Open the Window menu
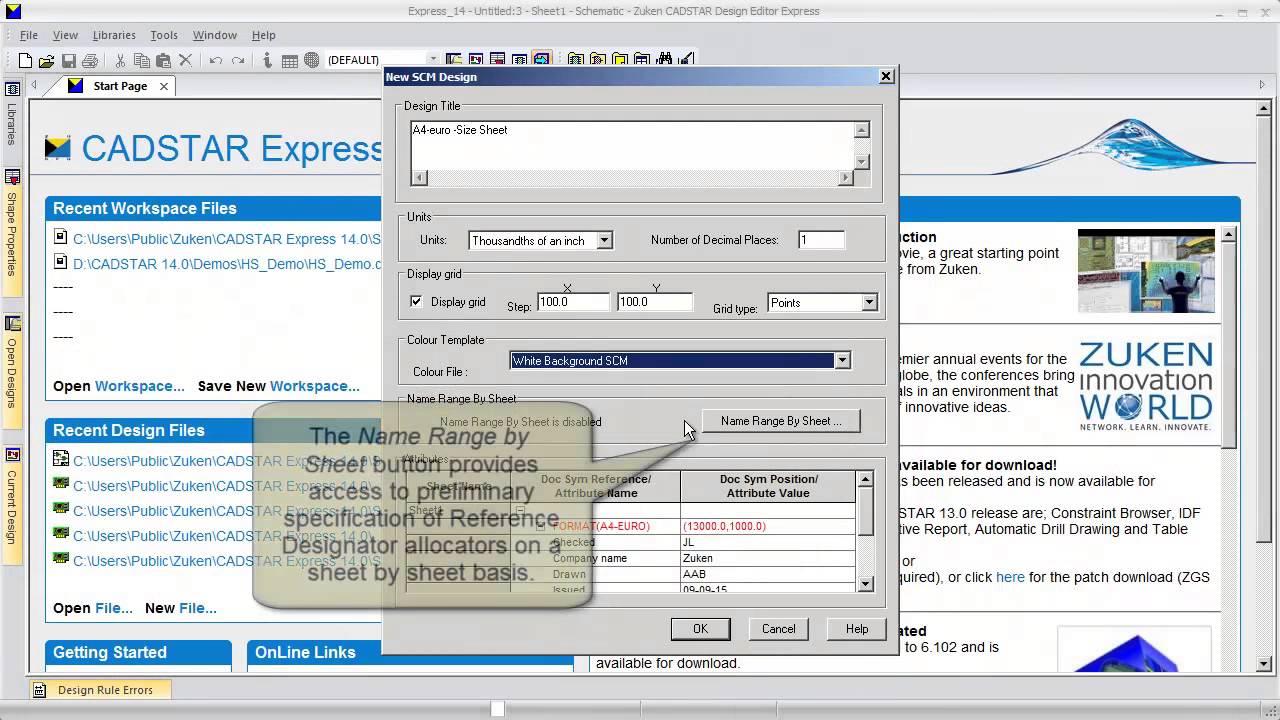Image resolution: width=1280 pixels, height=720 pixels. pos(215,35)
